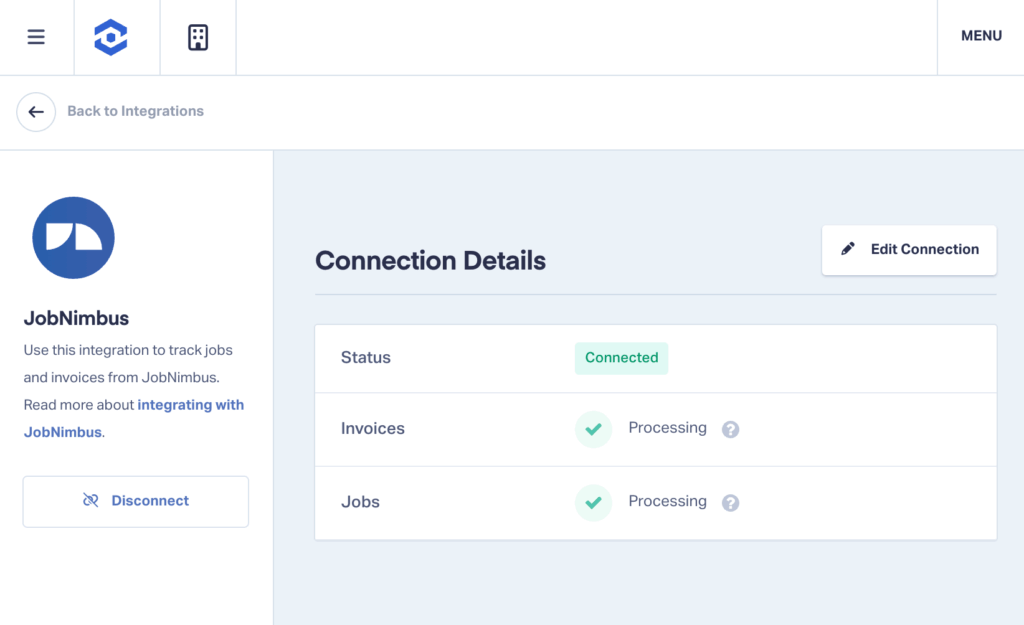
Task: Click the green checkmark beside Invoices
Action: [x=593, y=428]
